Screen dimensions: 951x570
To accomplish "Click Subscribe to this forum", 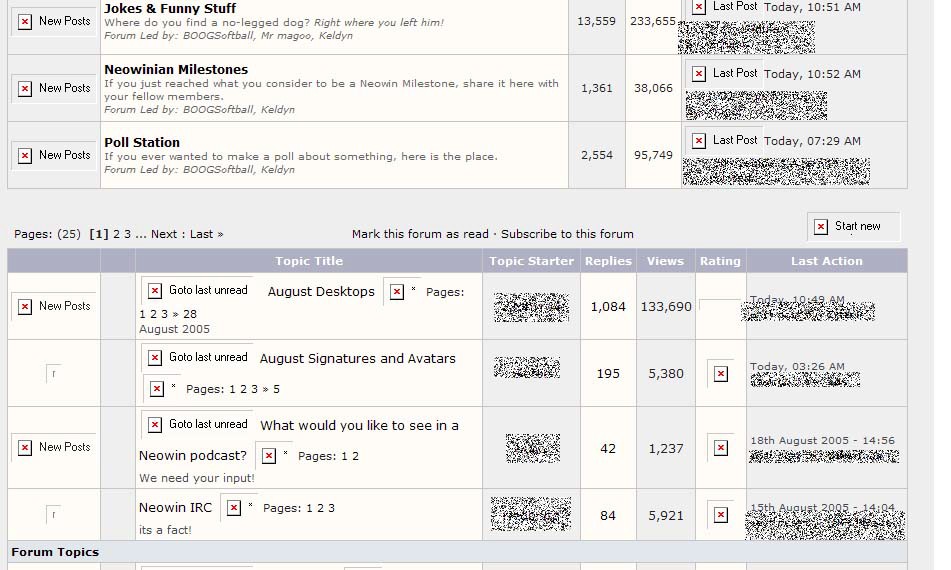I will point(567,234).
